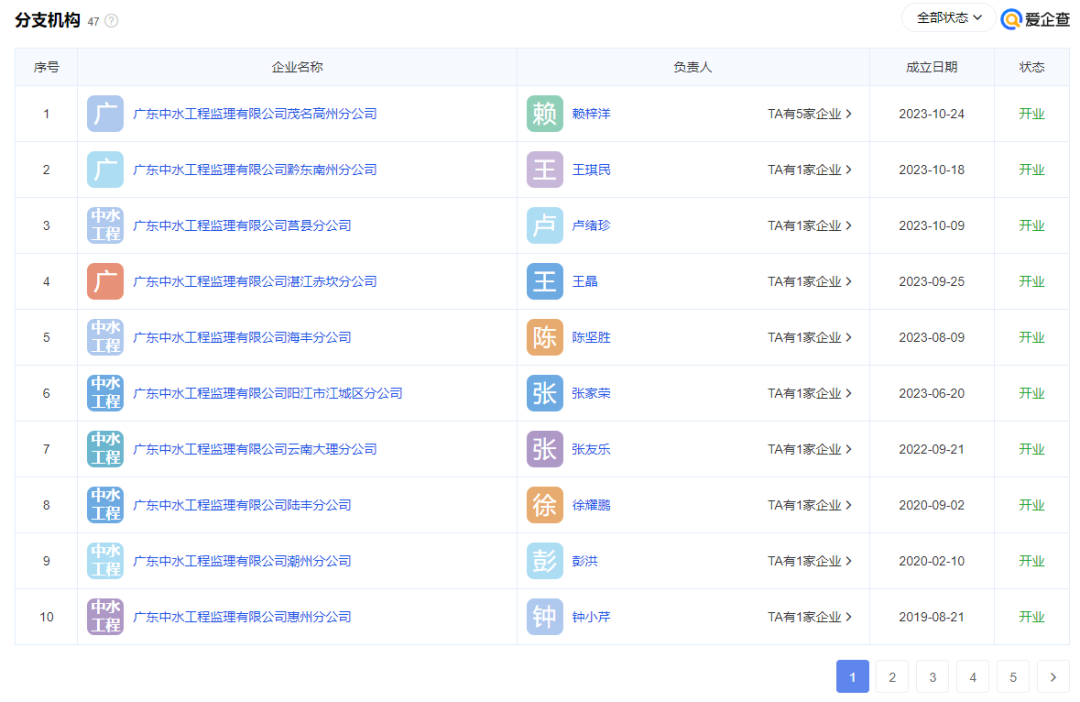Open 广东中水工程监理有限公司阳江市江城区分公司 link
The image size is (1080, 702).
tap(267, 394)
